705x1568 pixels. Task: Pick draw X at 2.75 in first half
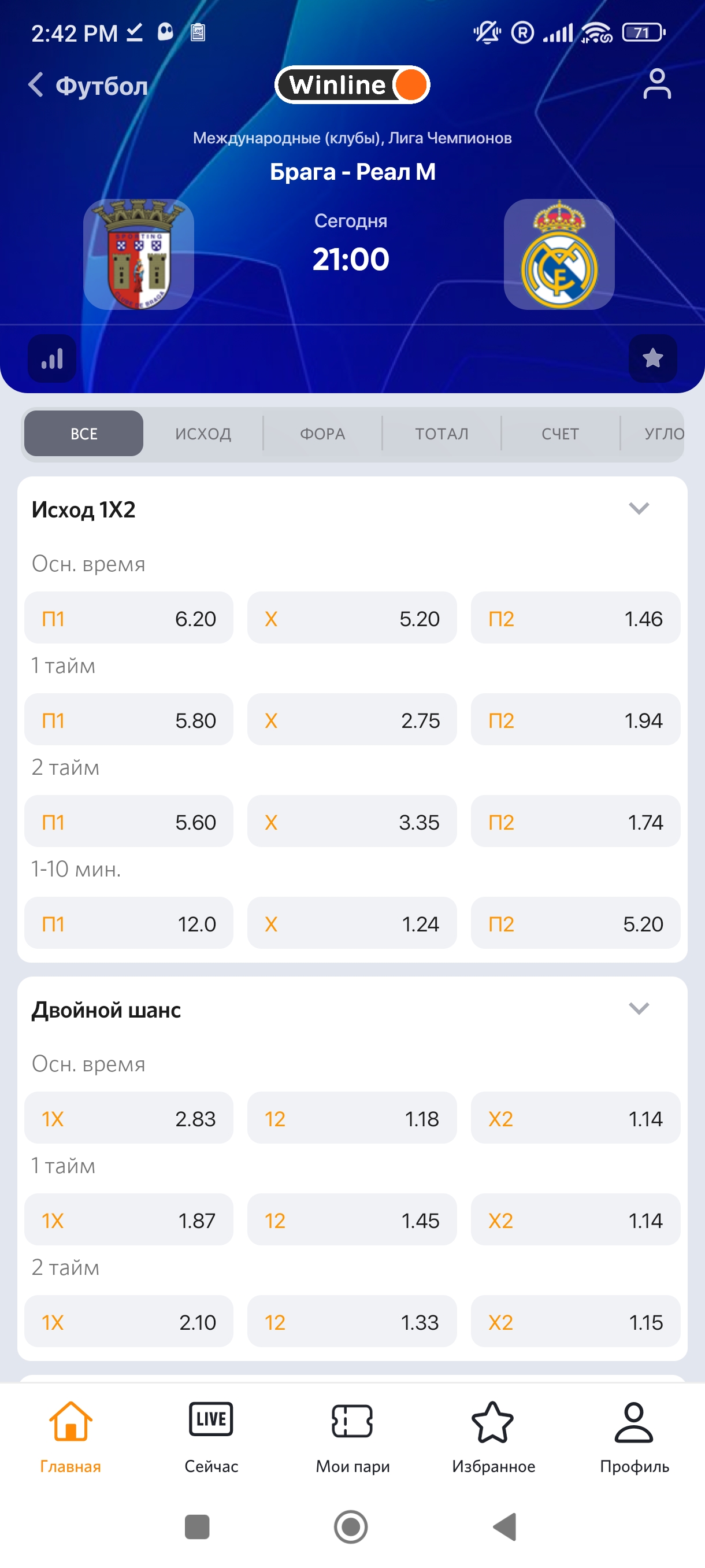point(351,719)
